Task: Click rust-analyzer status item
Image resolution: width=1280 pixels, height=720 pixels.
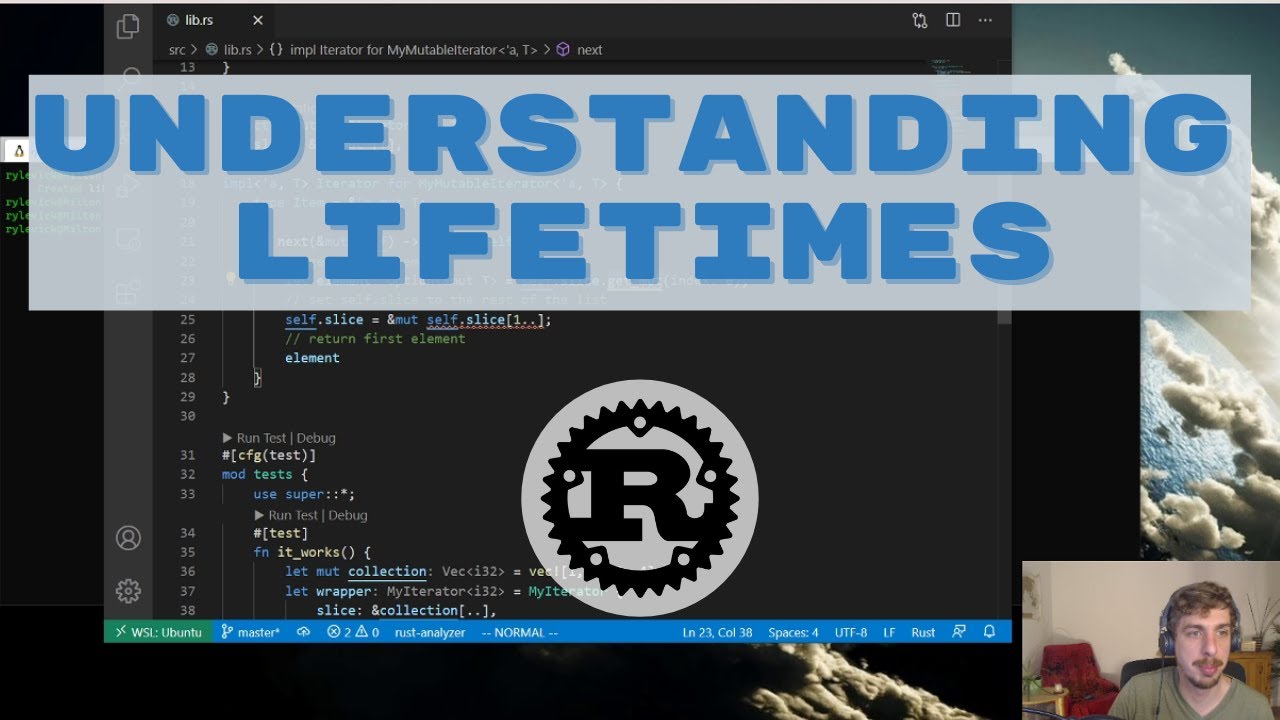Action: tap(430, 632)
